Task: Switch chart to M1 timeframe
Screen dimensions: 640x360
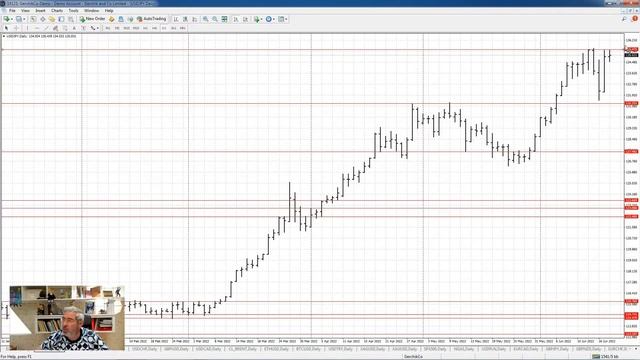Action: 107,28
